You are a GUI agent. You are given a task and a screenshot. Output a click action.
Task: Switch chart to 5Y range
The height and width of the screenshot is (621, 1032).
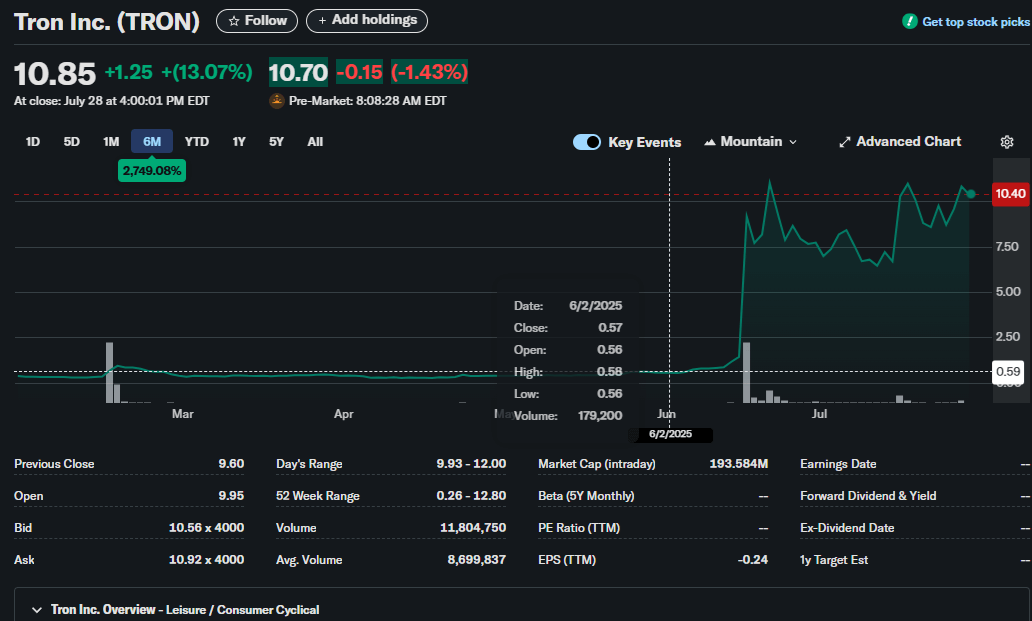coord(276,141)
